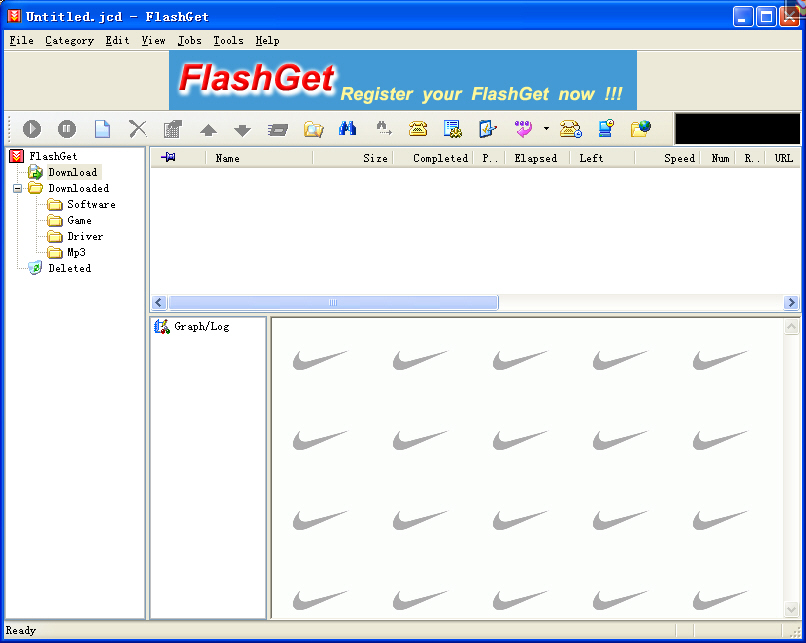Click the telephone with clock schedule icon
This screenshot has width=806, height=643.
571,128
